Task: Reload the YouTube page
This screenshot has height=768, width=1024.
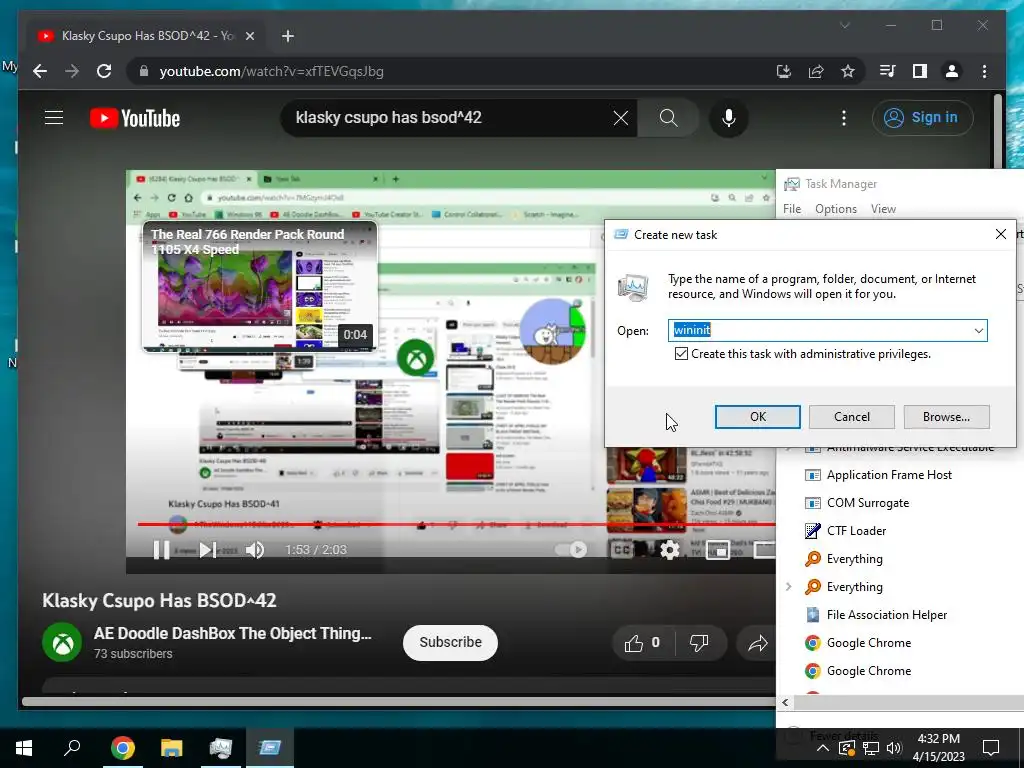Action: tap(104, 71)
